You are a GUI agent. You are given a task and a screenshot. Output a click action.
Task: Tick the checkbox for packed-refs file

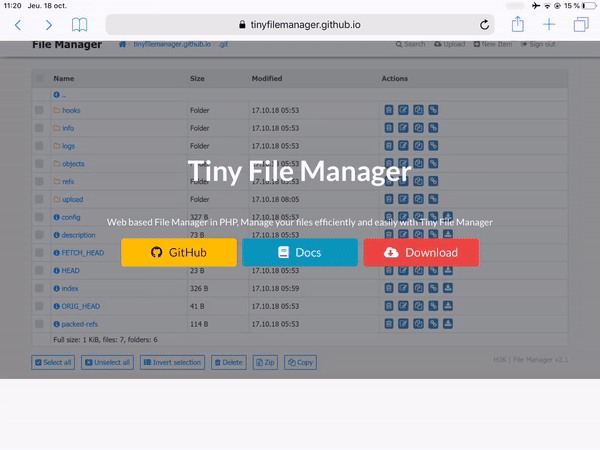click(39, 324)
